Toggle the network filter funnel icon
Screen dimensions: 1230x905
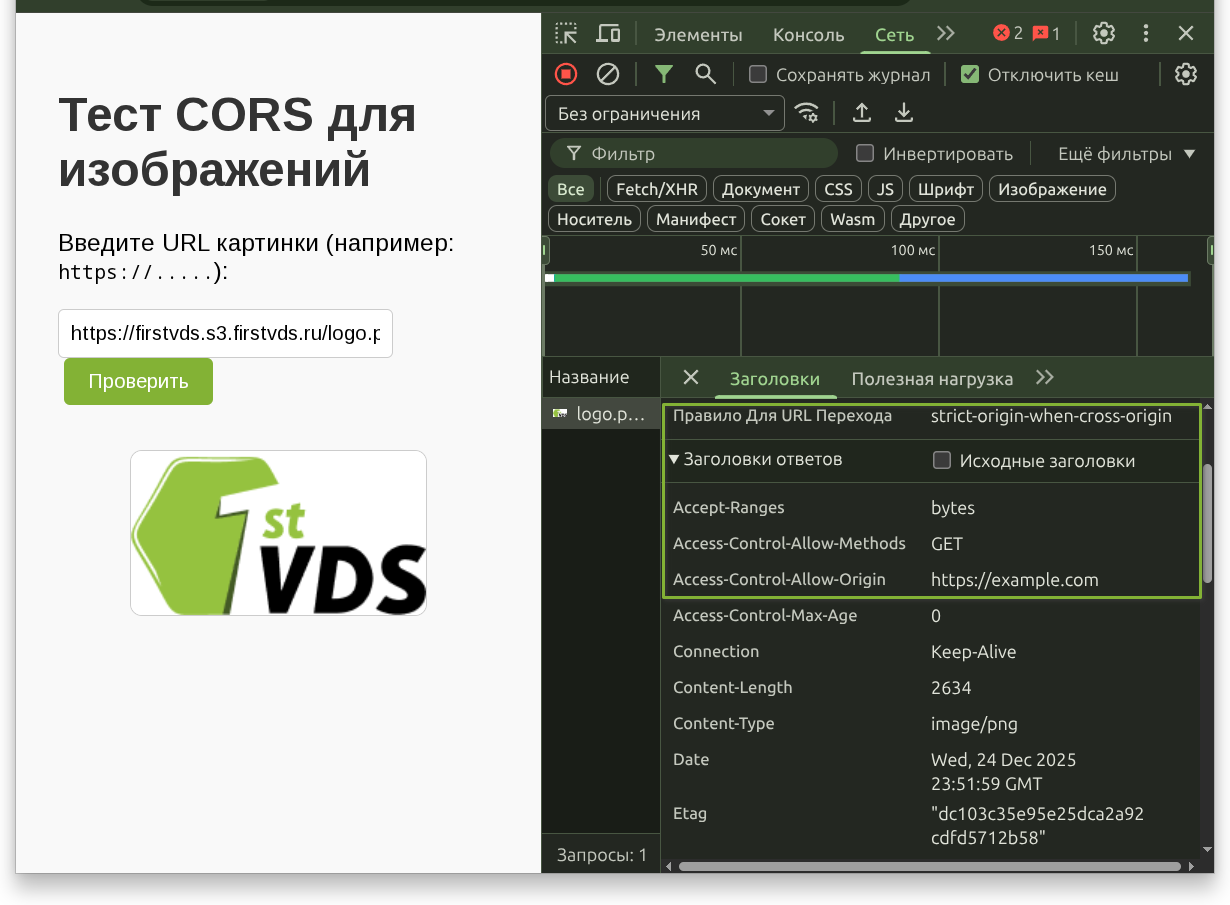point(663,74)
